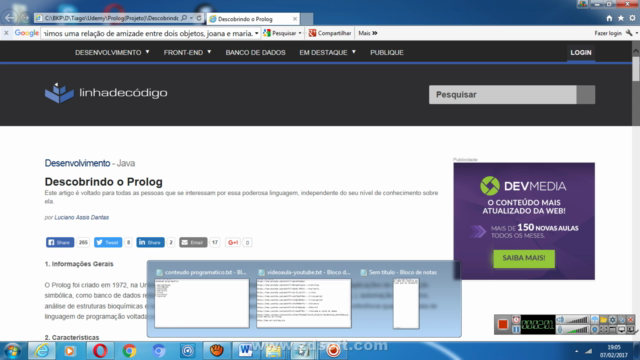This screenshot has height=360, width=640.
Task: Open Google Chrome from the taskbar
Action: [x=129, y=351]
